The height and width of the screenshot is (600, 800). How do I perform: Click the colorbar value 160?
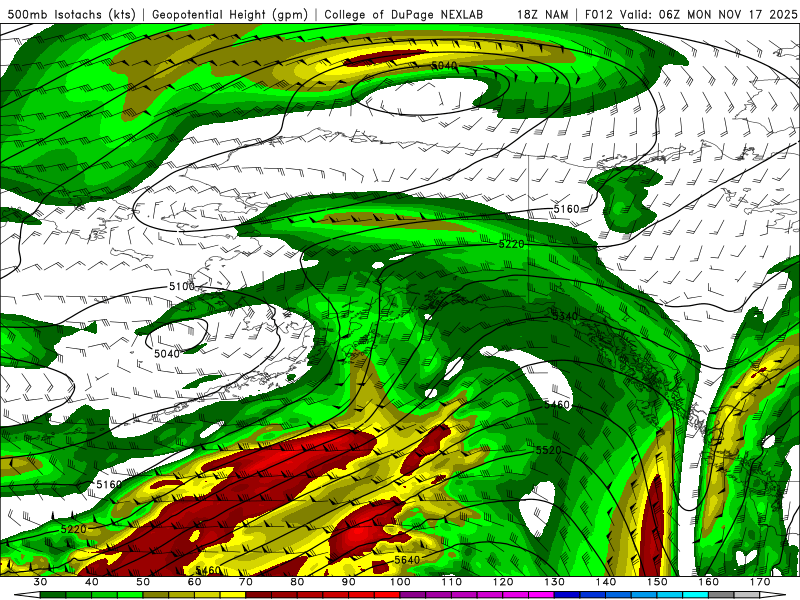point(709,582)
